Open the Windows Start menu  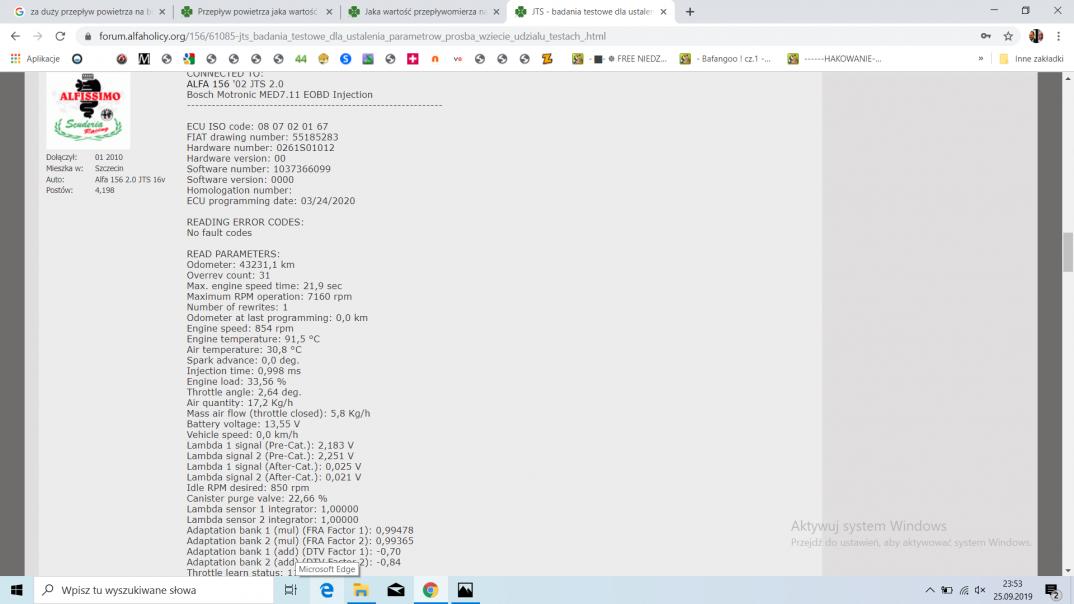[16, 590]
